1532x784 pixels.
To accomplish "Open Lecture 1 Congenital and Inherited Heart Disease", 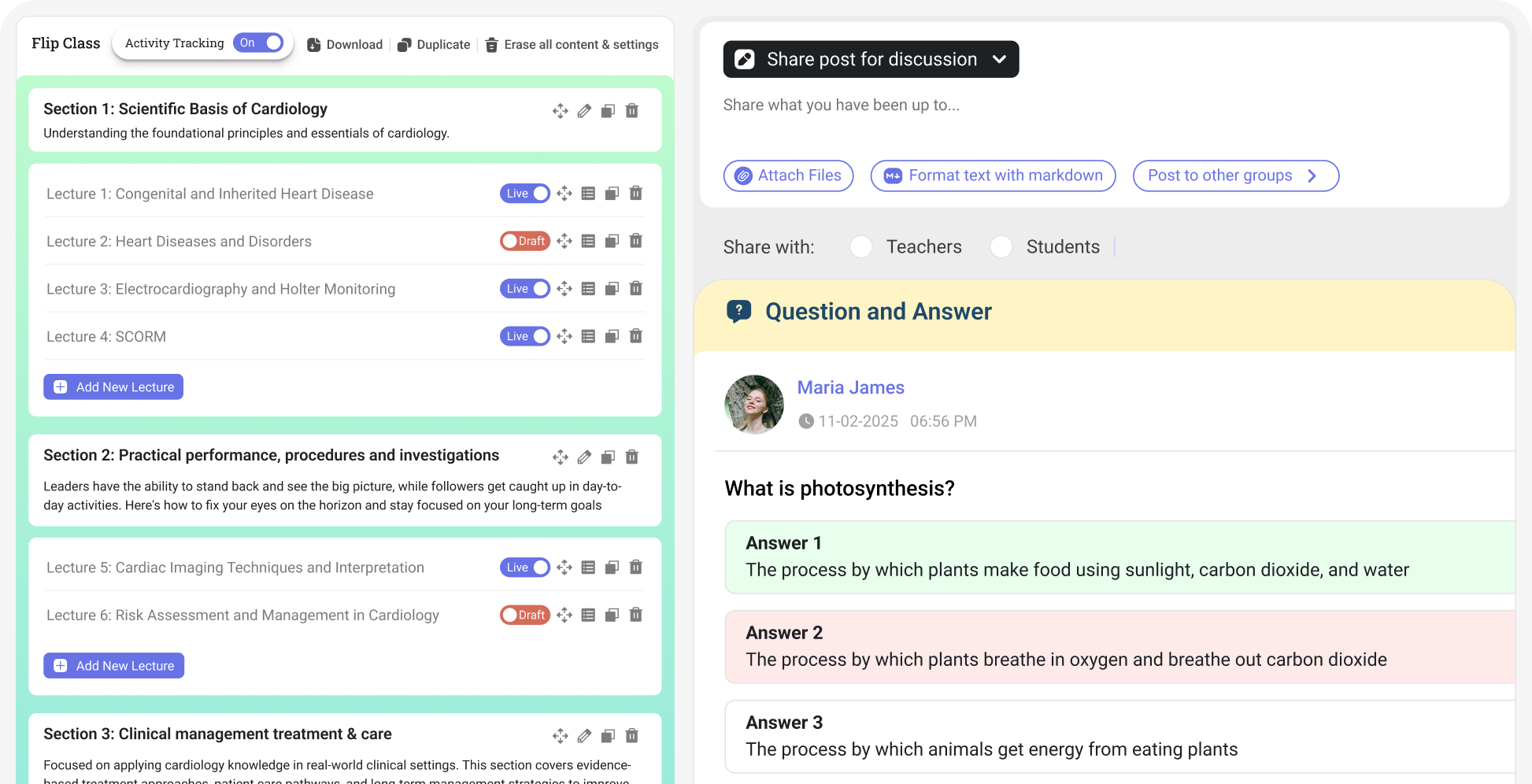I will pyautogui.click(x=210, y=194).
